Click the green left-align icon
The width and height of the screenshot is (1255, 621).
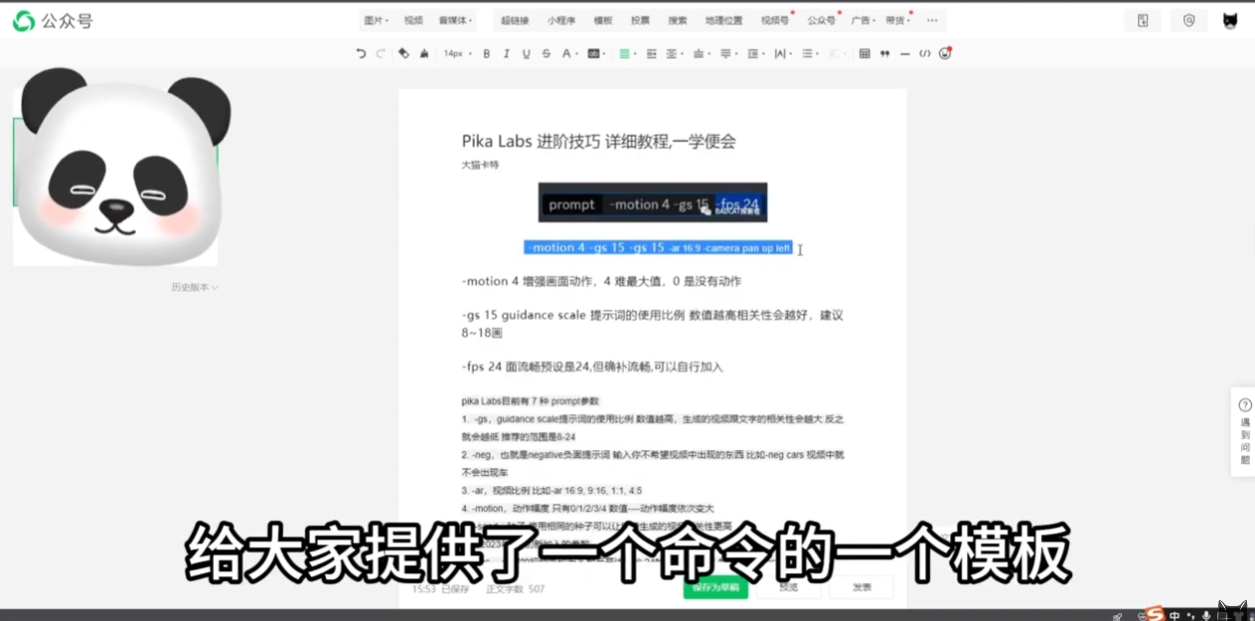626,54
